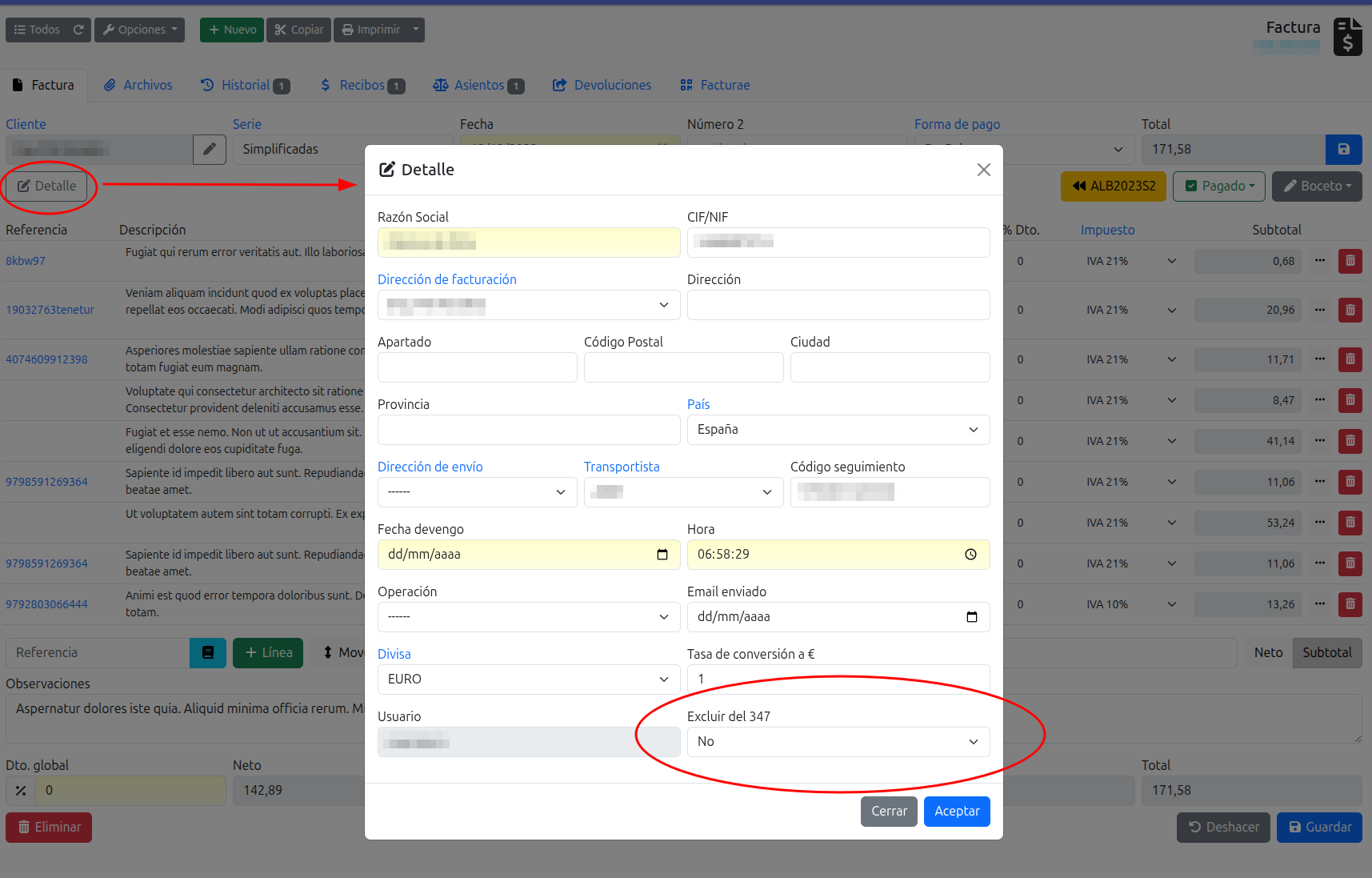
Task: Switch to the Recibos tab
Action: [x=362, y=86]
